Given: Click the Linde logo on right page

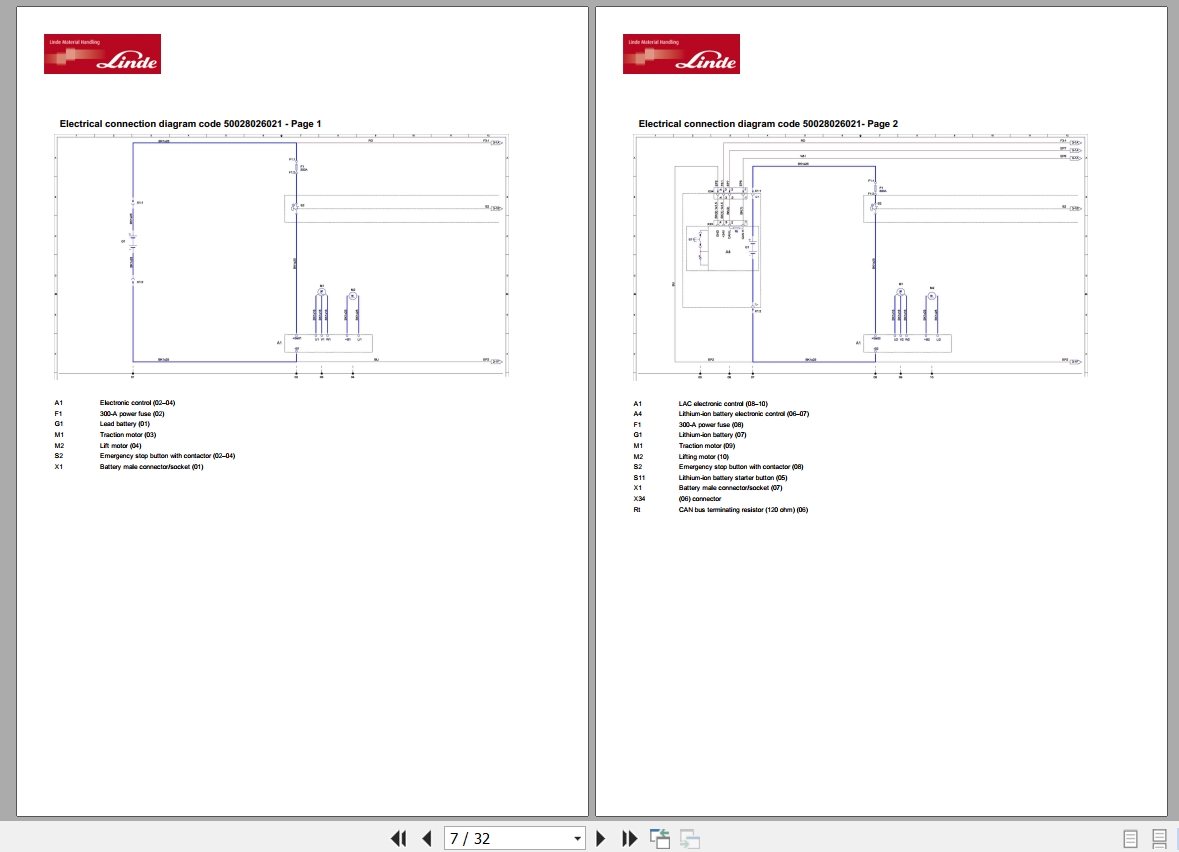Looking at the screenshot, I should (681, 54).
